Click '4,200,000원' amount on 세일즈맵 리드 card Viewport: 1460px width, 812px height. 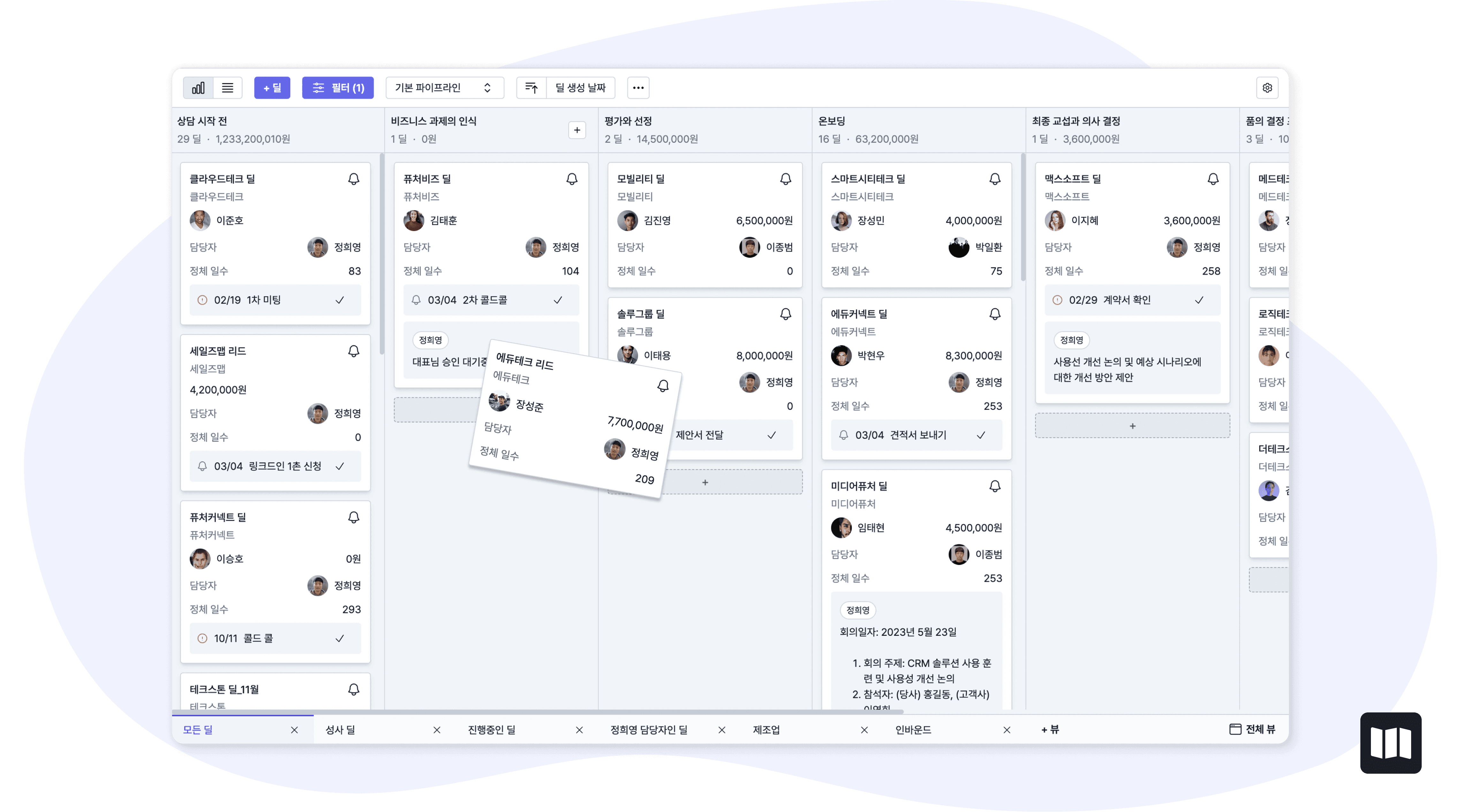[218, 390]
